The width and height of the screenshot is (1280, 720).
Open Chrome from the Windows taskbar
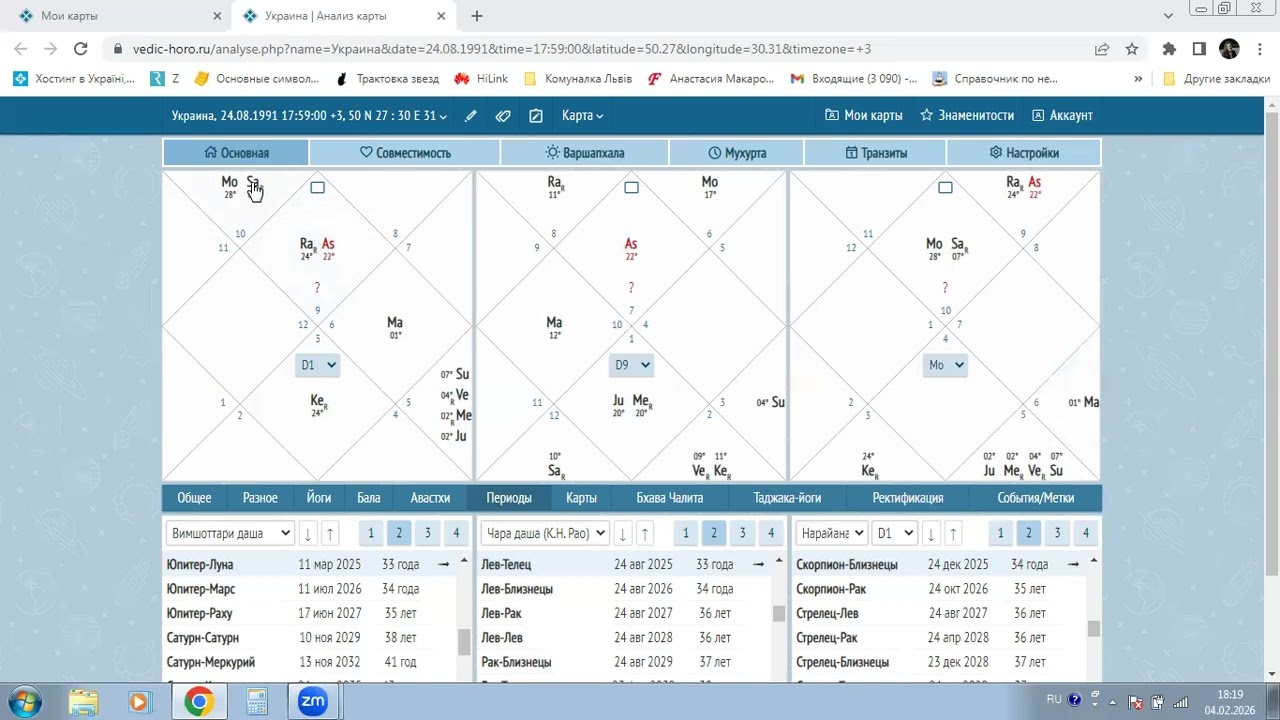(x=198, y=702)
